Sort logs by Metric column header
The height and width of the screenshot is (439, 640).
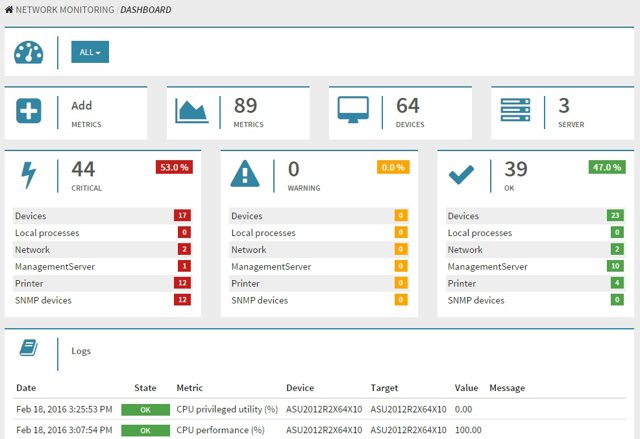(x=189, y=388)
